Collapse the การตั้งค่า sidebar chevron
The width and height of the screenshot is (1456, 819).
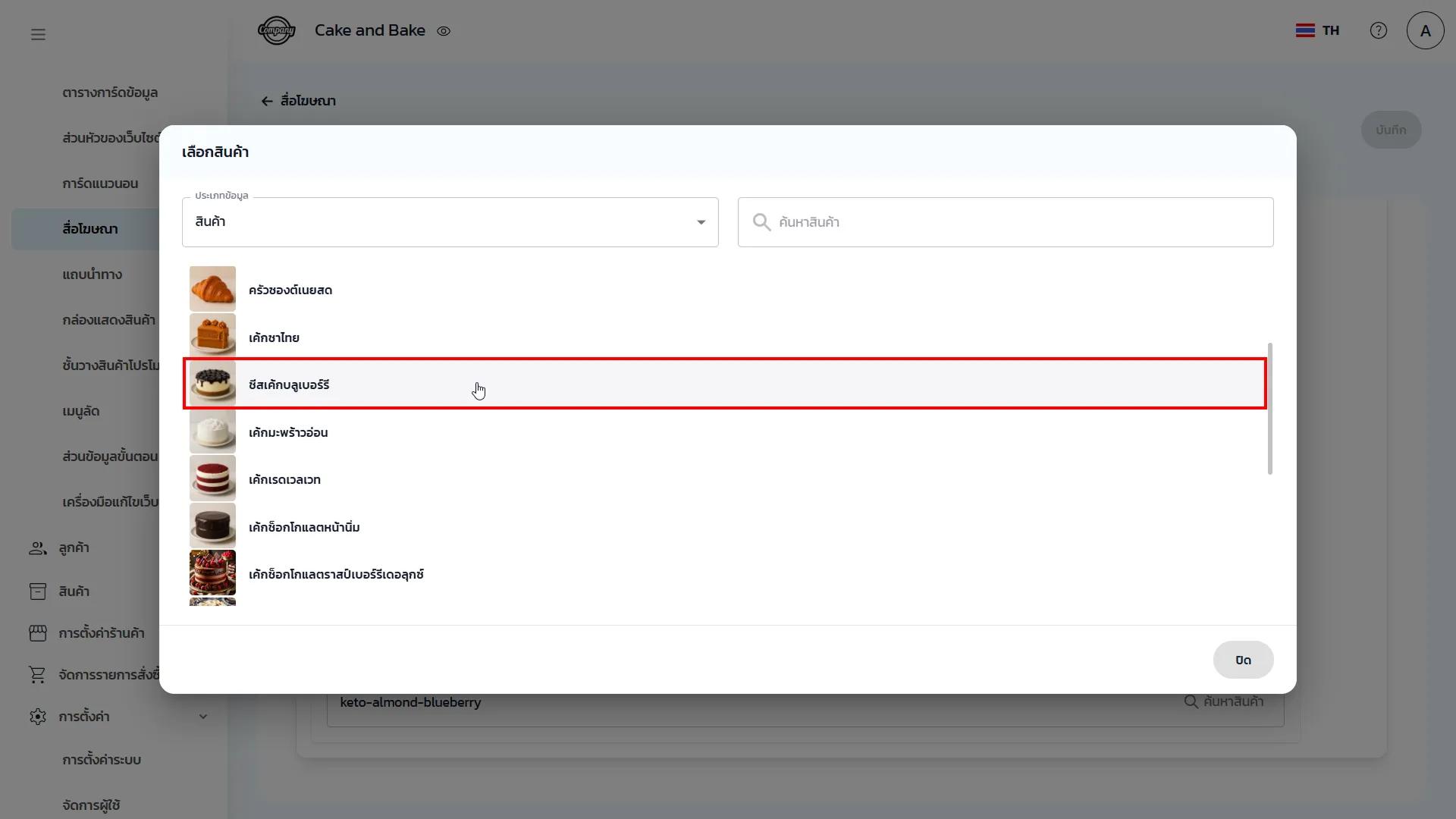click(202, 716)
